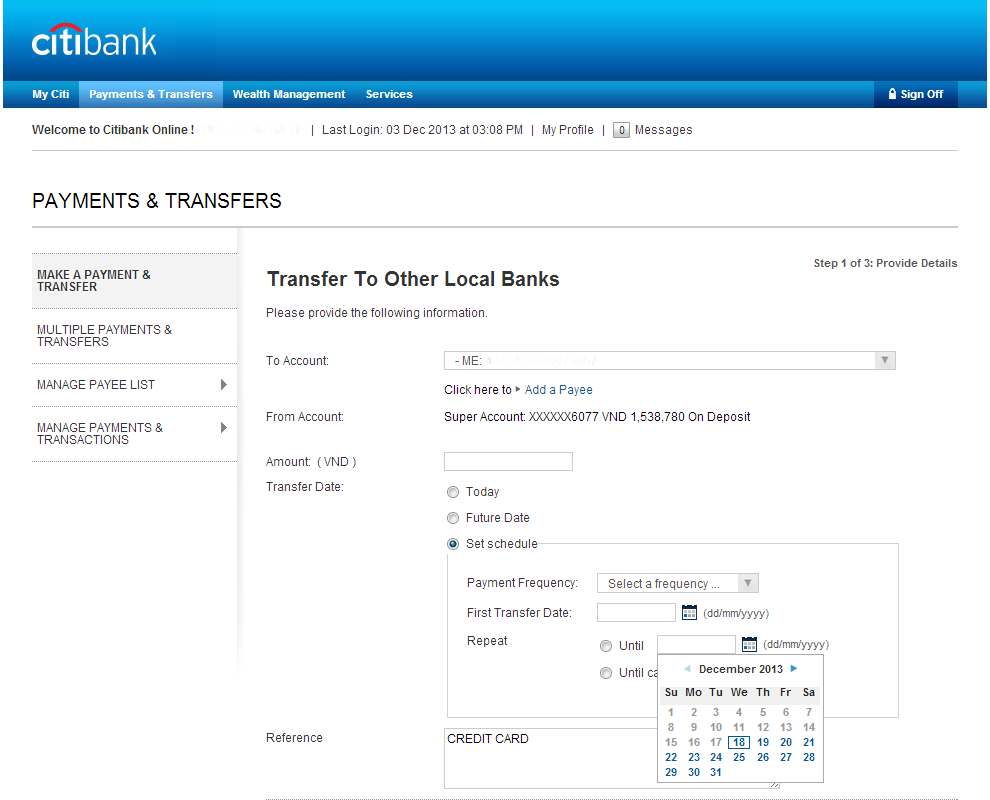Pick day 31 in the calendar
The width and height of the screenshot is (990, 800).
point(715,772)
